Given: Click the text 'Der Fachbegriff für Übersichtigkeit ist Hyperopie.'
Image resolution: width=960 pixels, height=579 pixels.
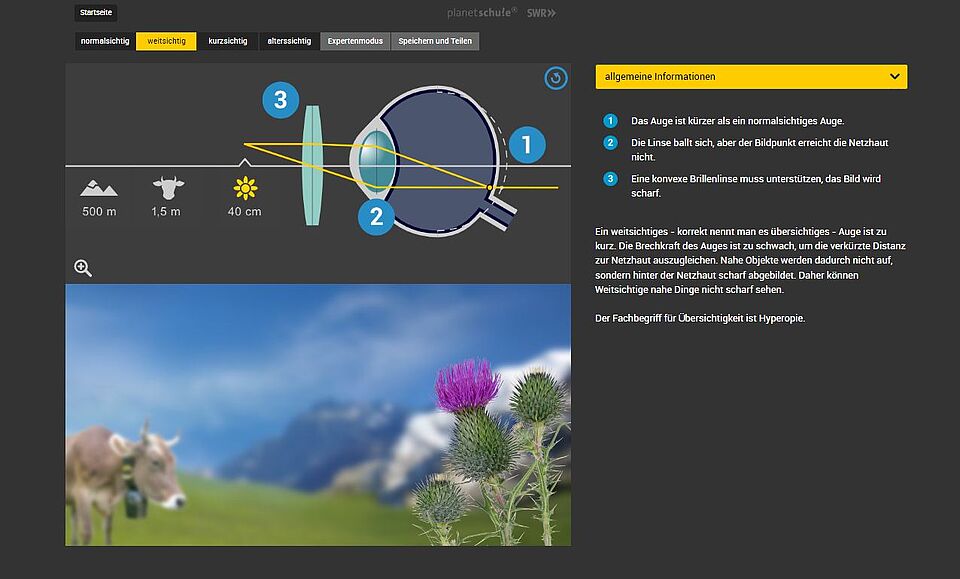Looking at the screenshot, I should click(x=700, y=318).
